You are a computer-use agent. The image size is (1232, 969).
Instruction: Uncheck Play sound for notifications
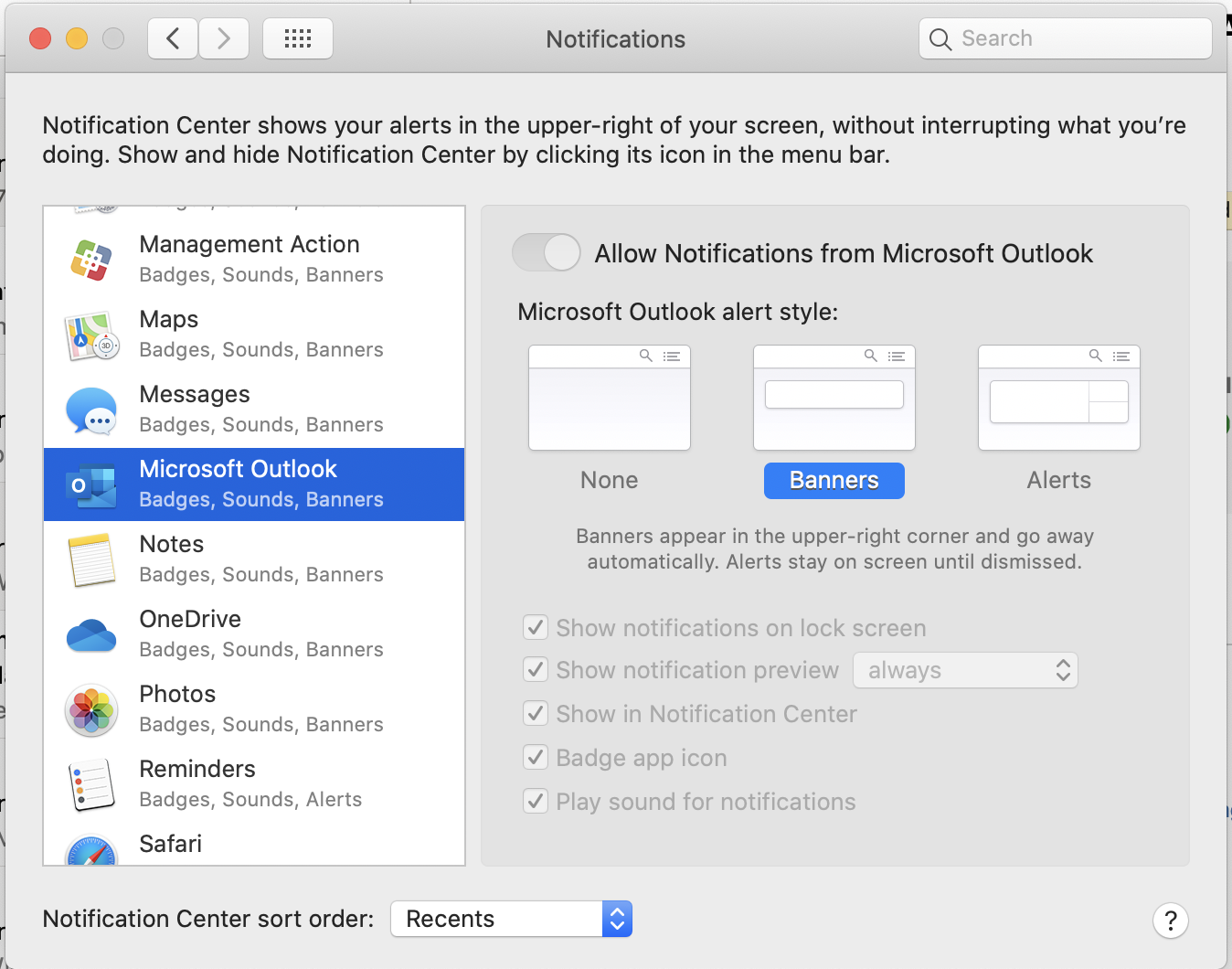(x=536, y=802)
